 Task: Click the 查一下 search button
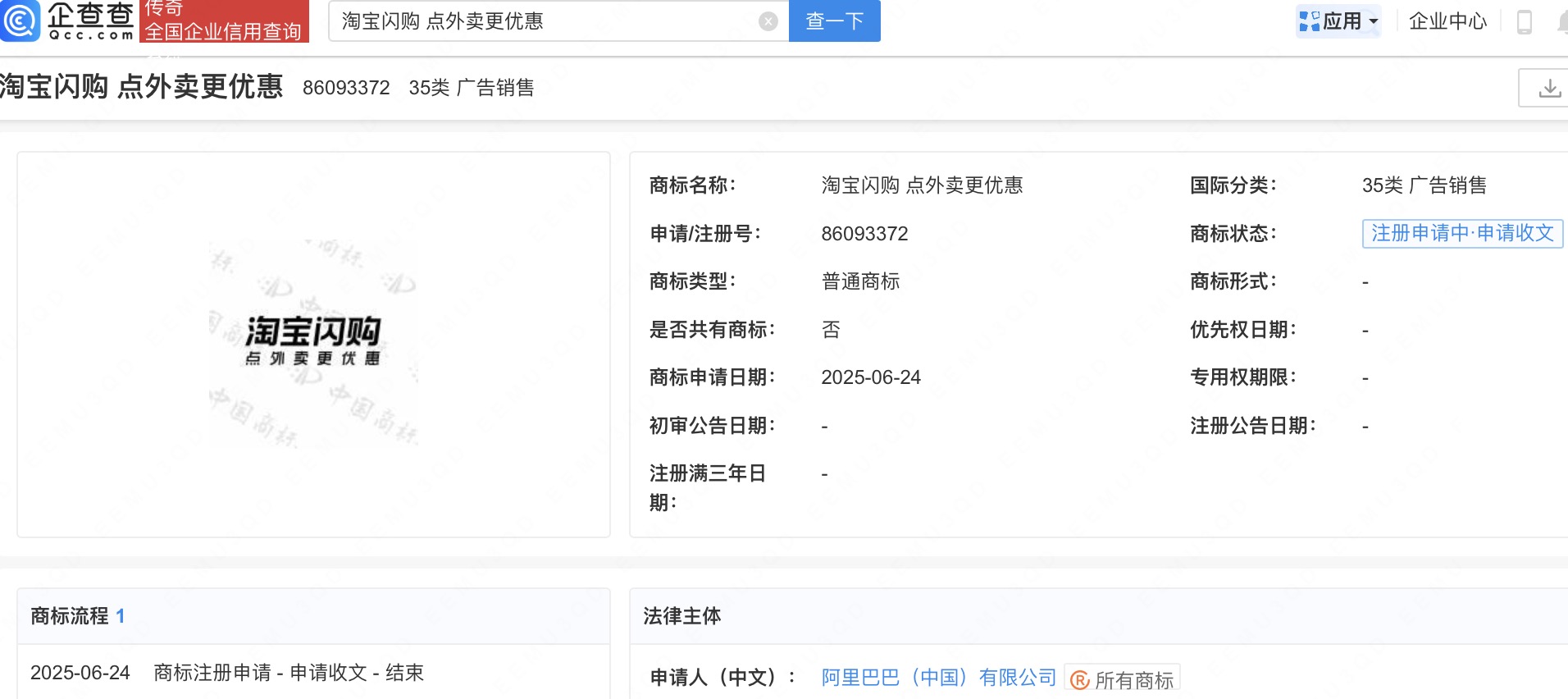(834, 21)
